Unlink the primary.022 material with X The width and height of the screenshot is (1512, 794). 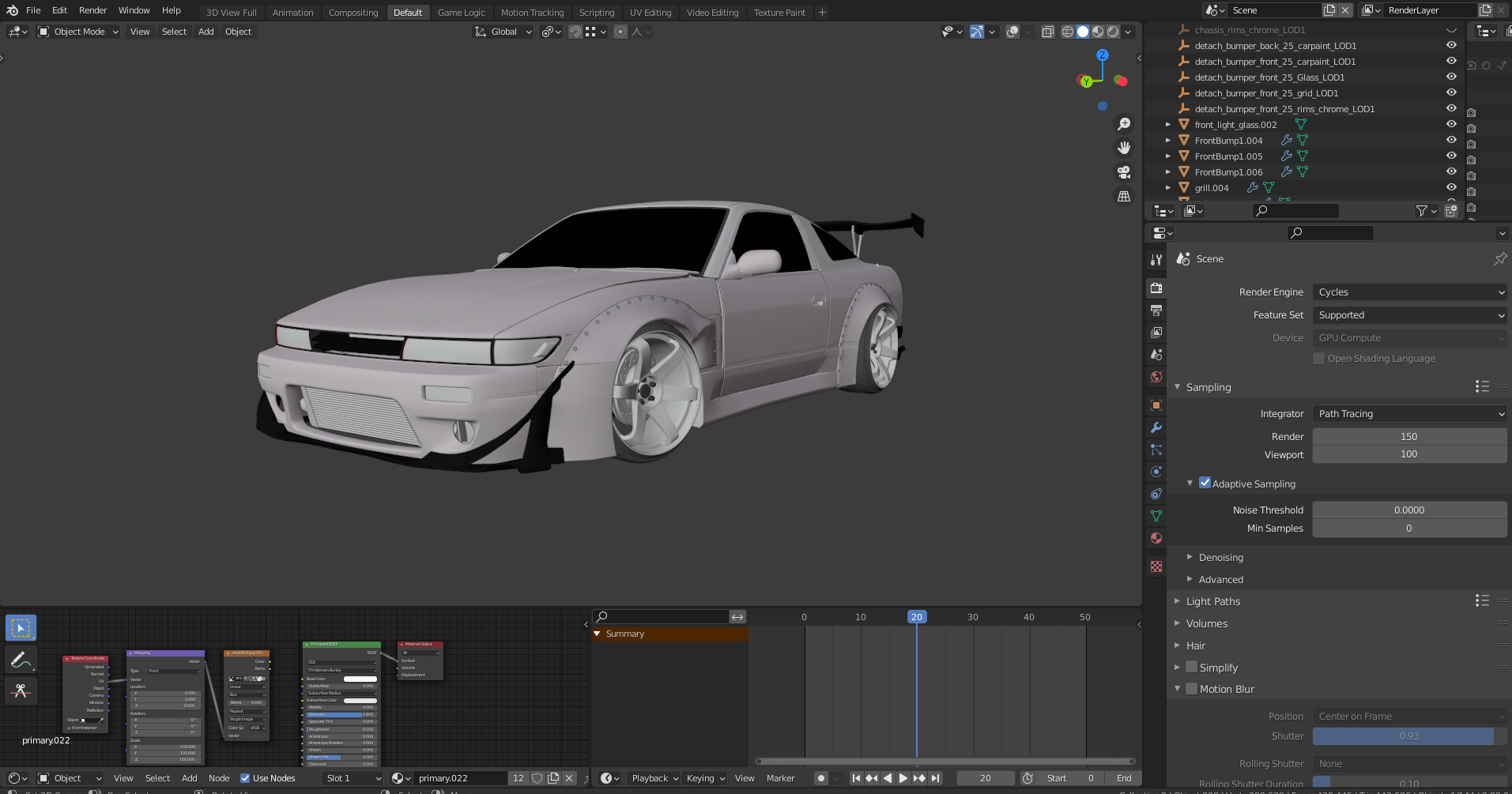[569, 778]
